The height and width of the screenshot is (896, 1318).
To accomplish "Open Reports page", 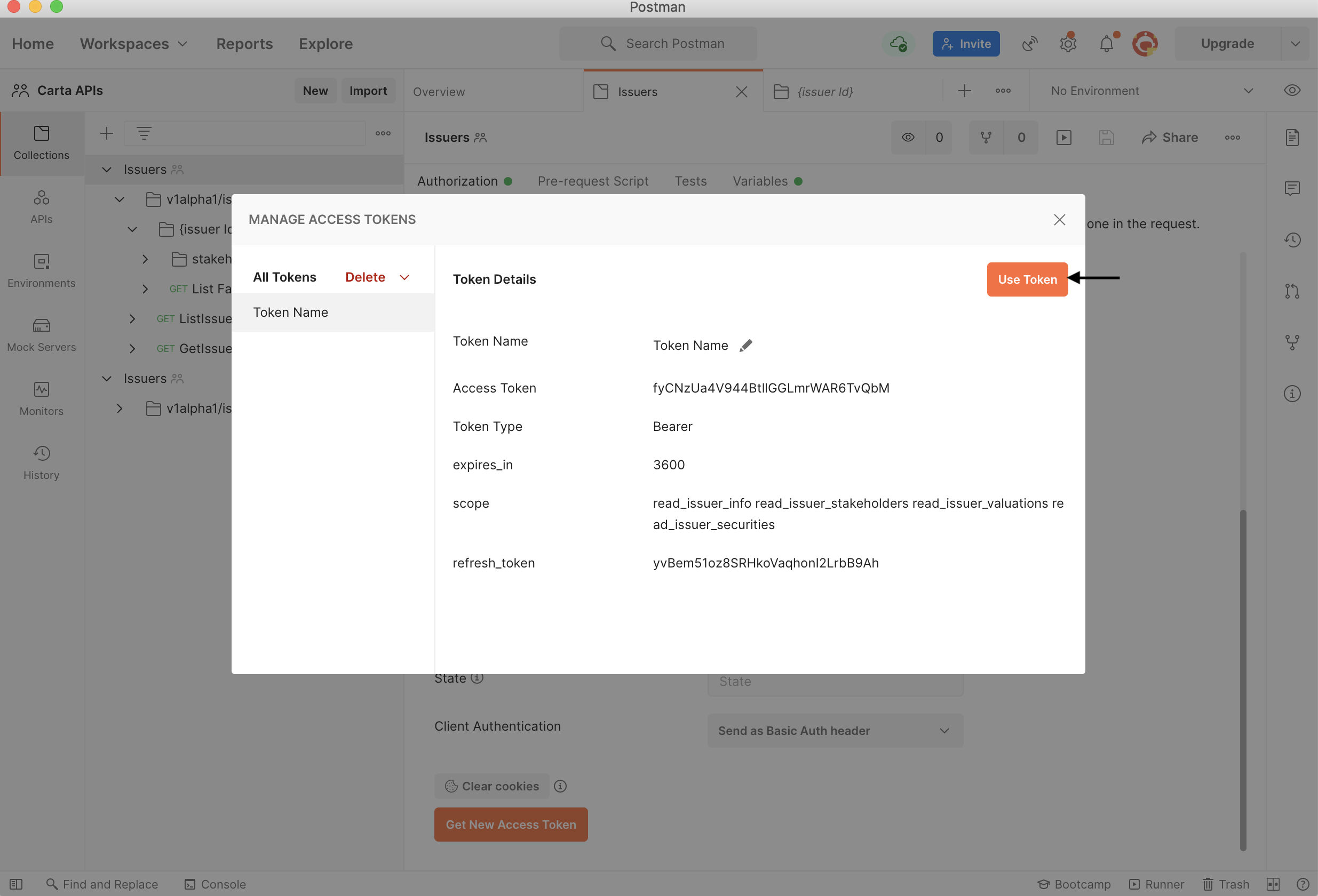I will [x=244, y=44].
